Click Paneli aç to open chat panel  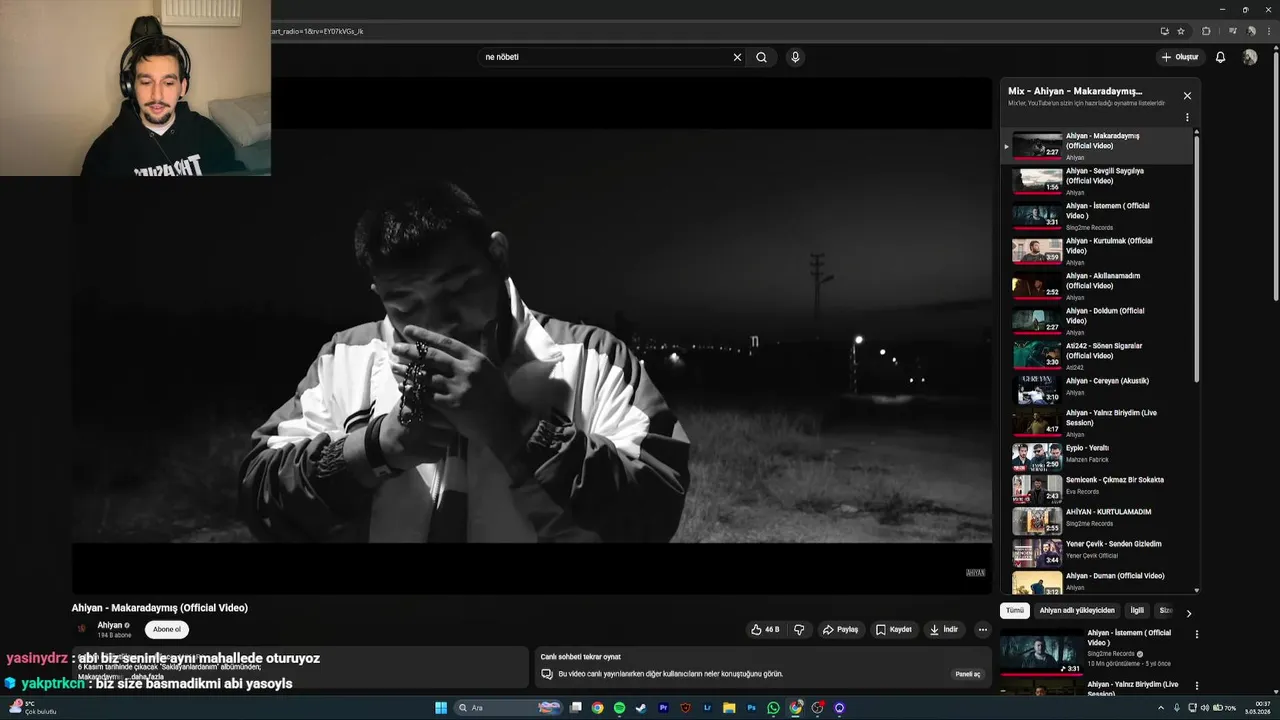pos(968,674)
